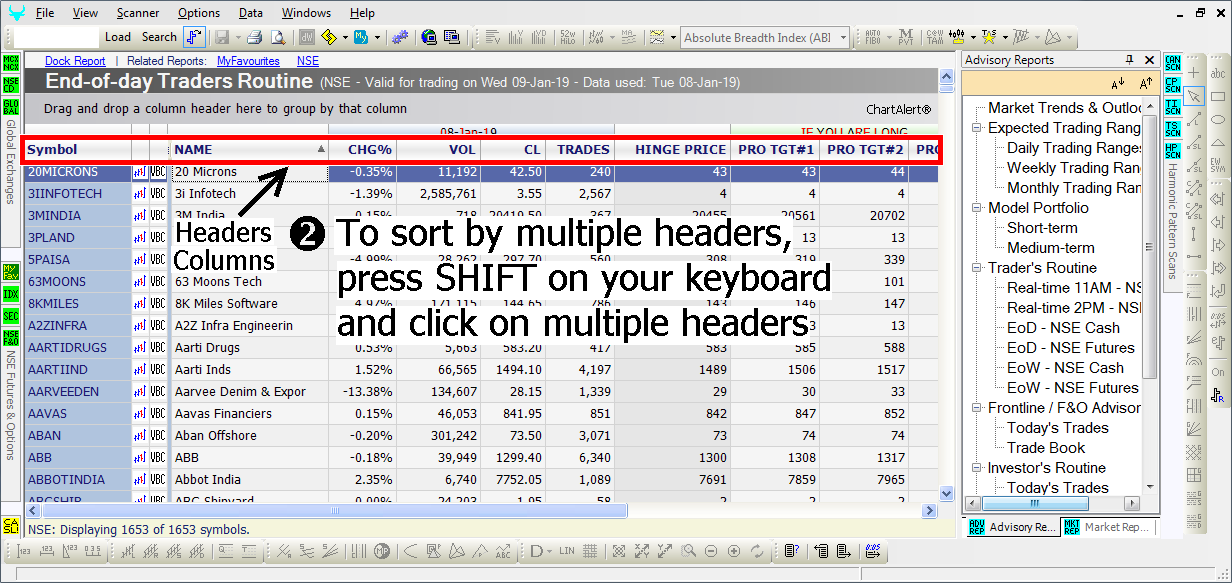This screenshot has height=583, width=1232.
Task: Open the MyFavourites related report link
Action: (x=248, y=61)
